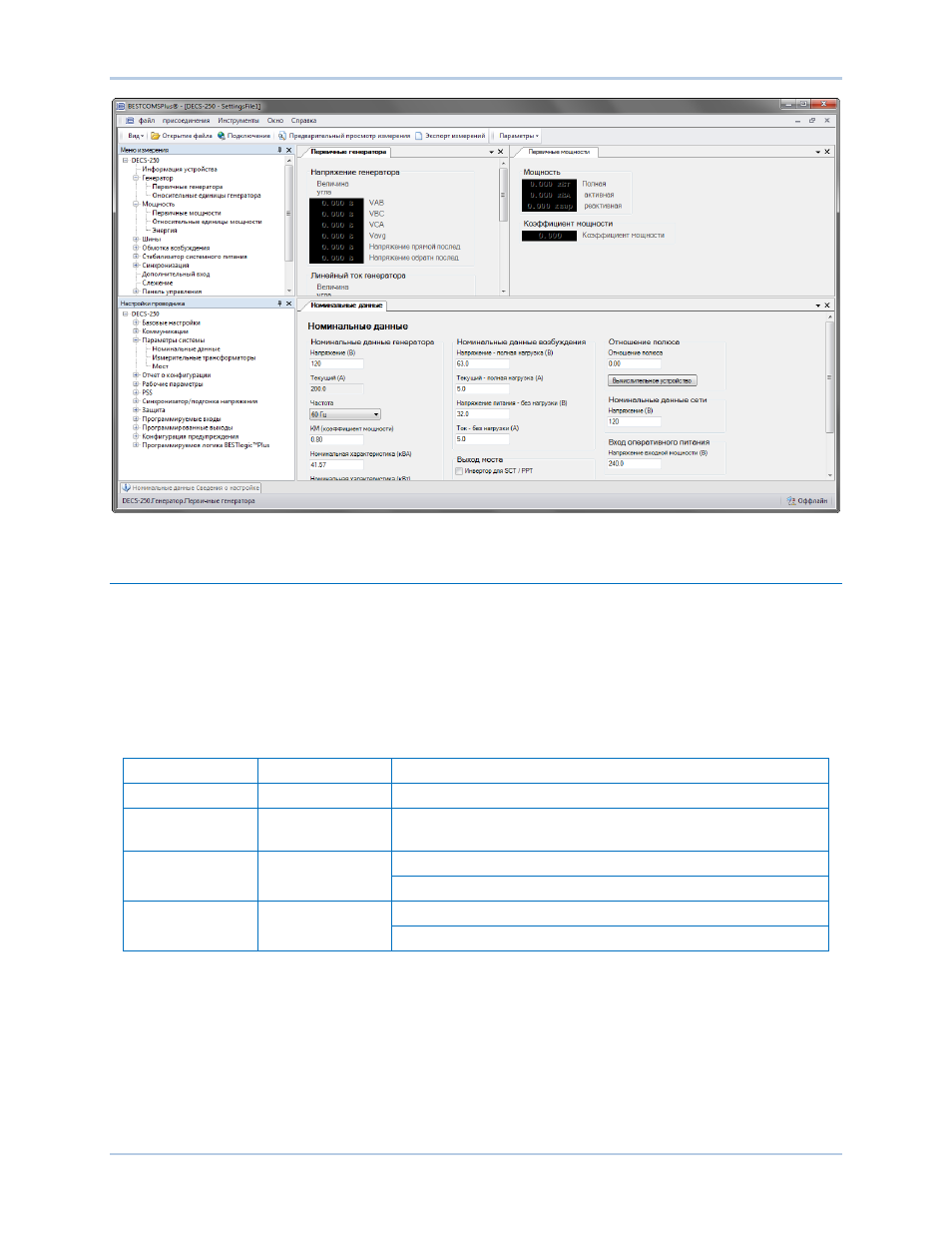Collapse the Параметры системы node
952x1233 pixels.
coord(136,339)
